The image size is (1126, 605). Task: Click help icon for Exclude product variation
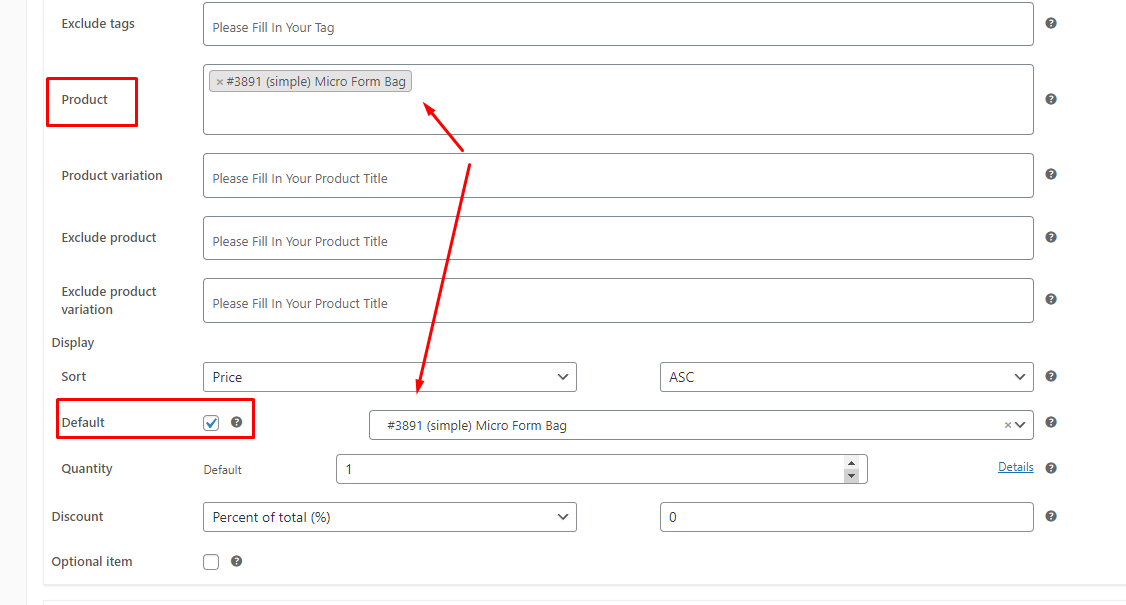click(x=1051, y=299)
